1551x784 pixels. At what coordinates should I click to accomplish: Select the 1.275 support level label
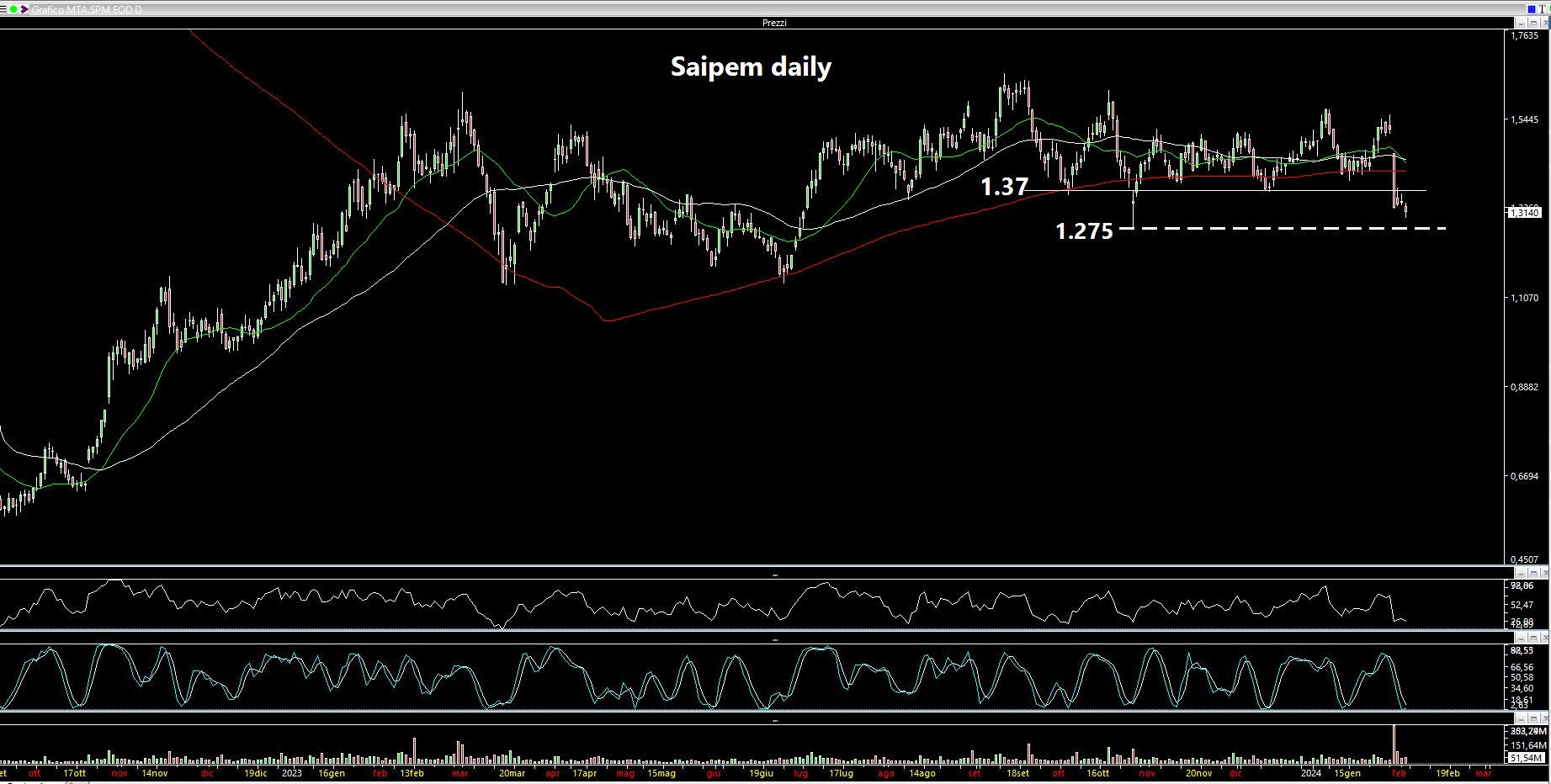point(1084,230)
